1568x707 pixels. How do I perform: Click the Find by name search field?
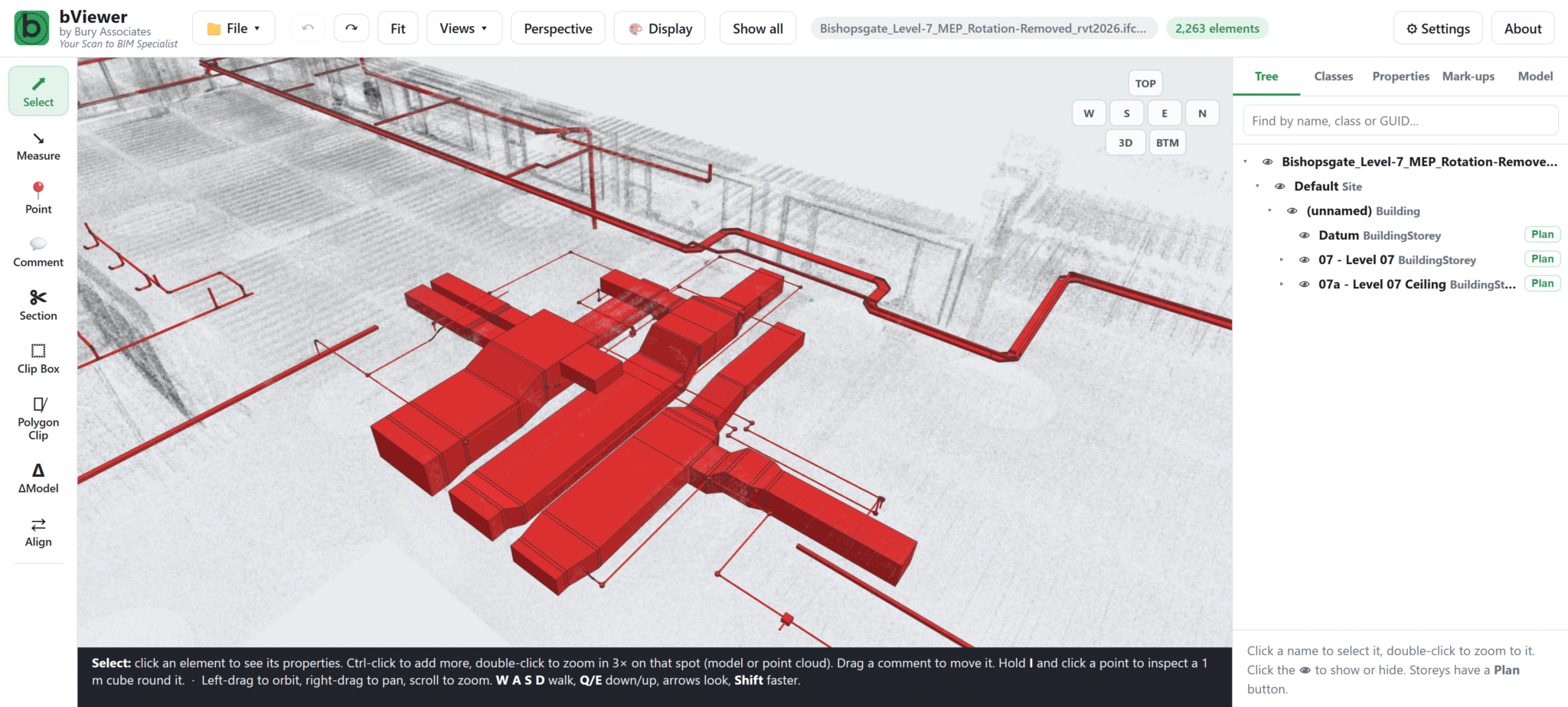(1400, 121)
